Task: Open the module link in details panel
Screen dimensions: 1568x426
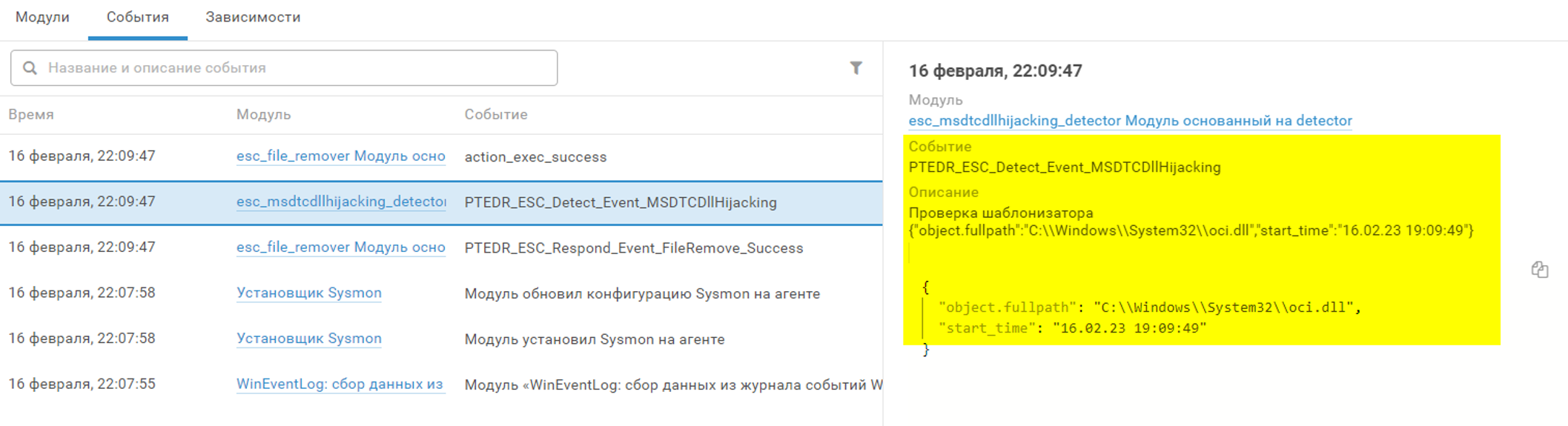Action: (1130, 121)
